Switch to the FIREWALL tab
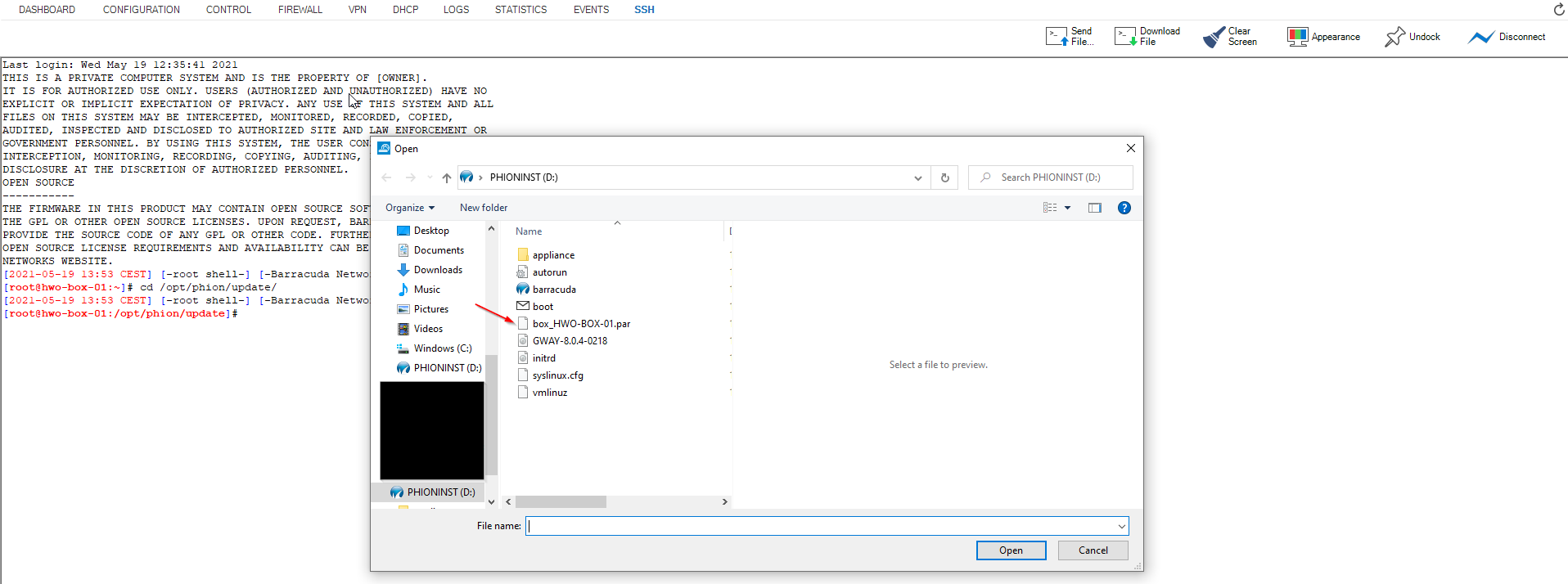The height and width of the screenshot is (584, 1568). [300, 10]
